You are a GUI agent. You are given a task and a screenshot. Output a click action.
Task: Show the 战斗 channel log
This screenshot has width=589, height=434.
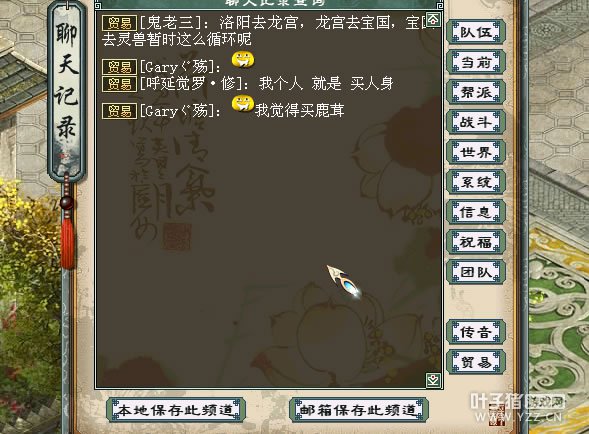[476, 122]
